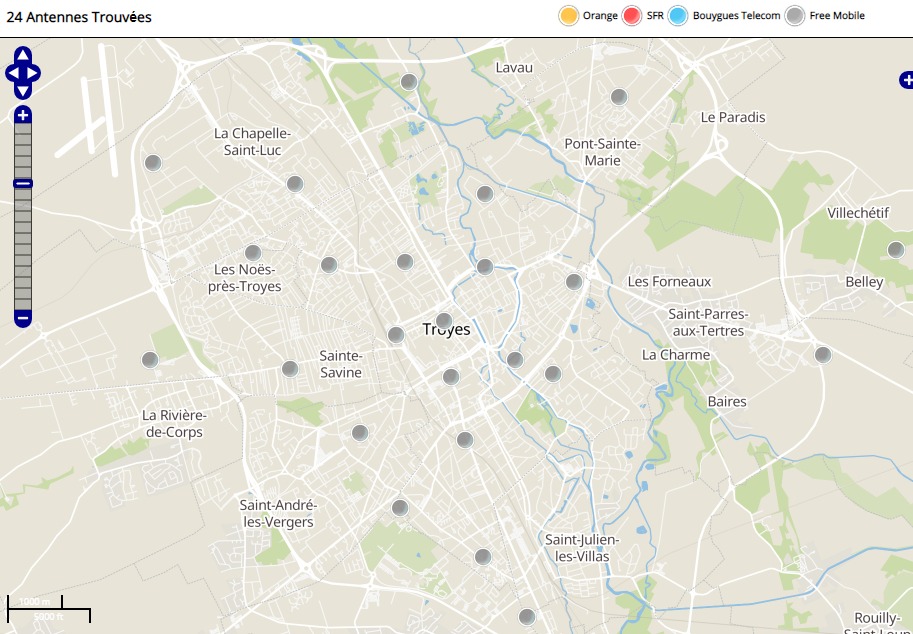Select the antenna marker southeast of Saint-Parres-aux-Tertres

[822, 355]
